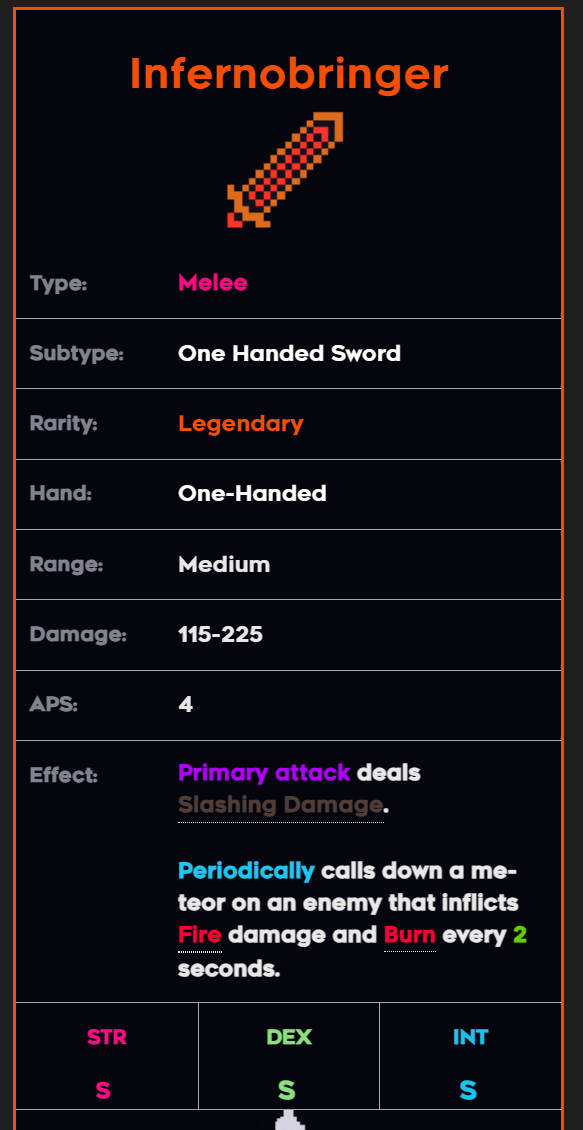
Task: Click the DEX scaling header
Action: pyautogui.click(x=289, y=1037)
